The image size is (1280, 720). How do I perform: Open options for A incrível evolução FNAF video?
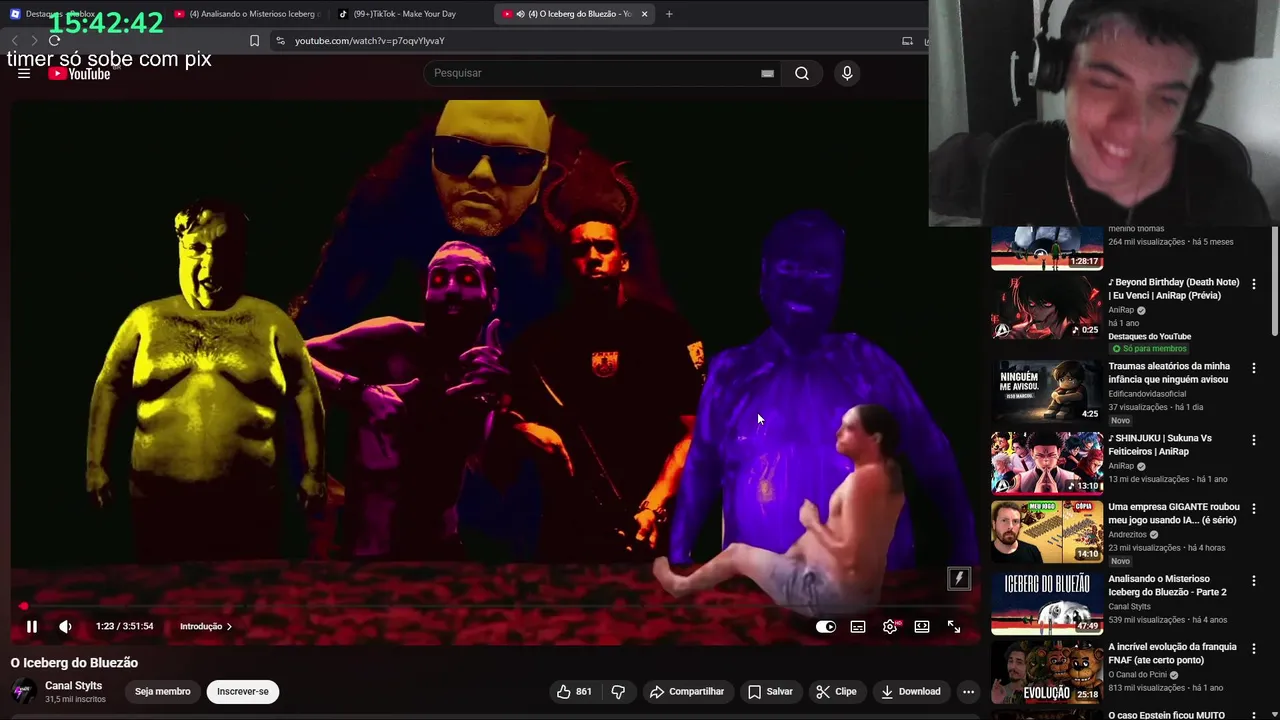pos(1253,648)
